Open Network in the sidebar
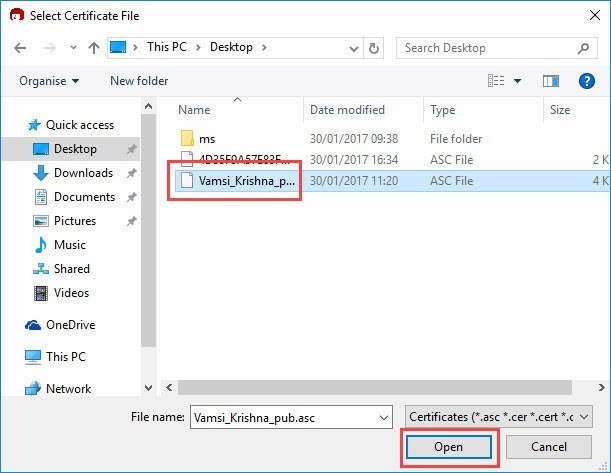The image size is (611, 473). click(58, 388)
